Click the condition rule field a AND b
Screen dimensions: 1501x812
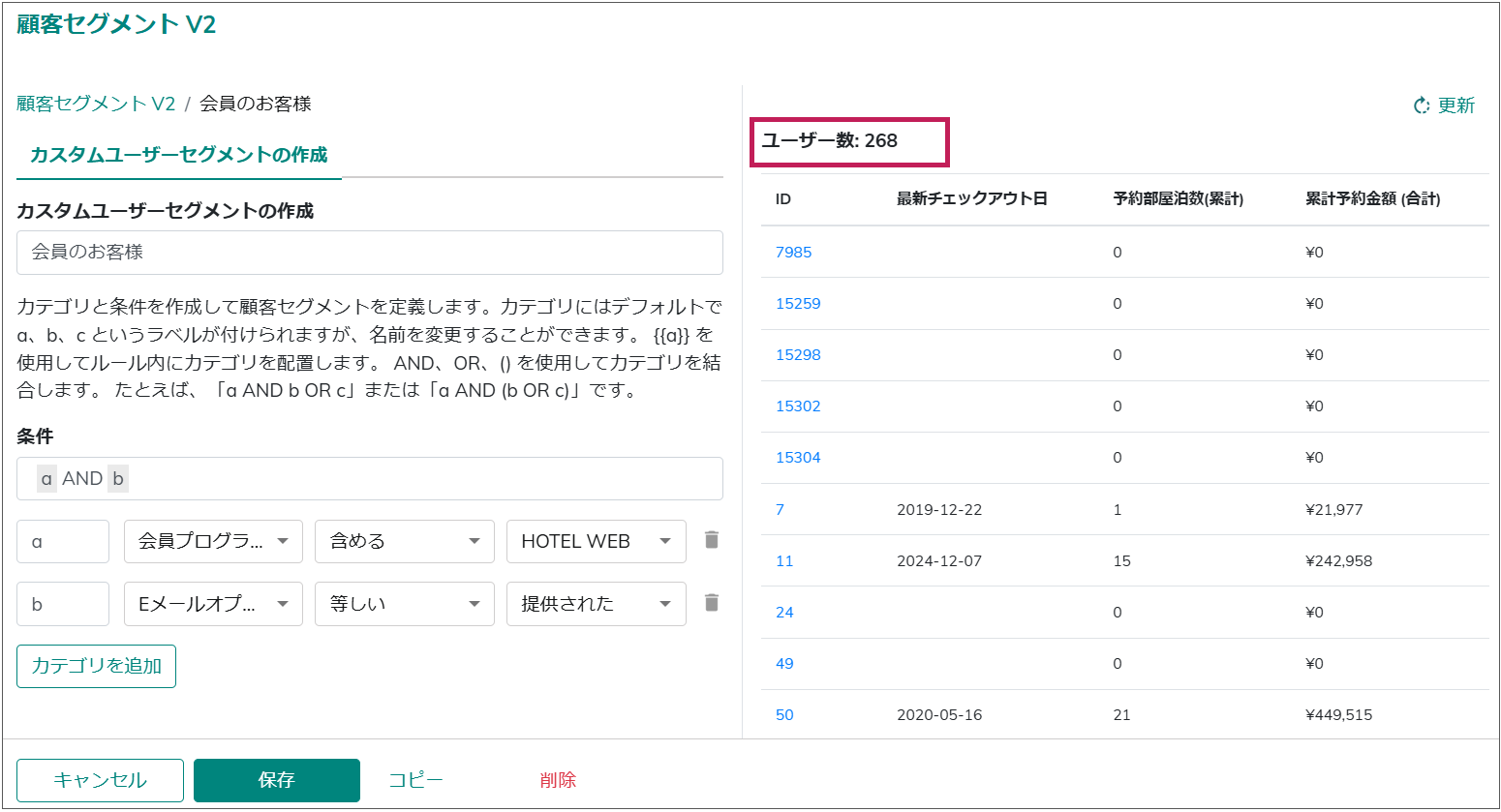(x=370, y=479)
